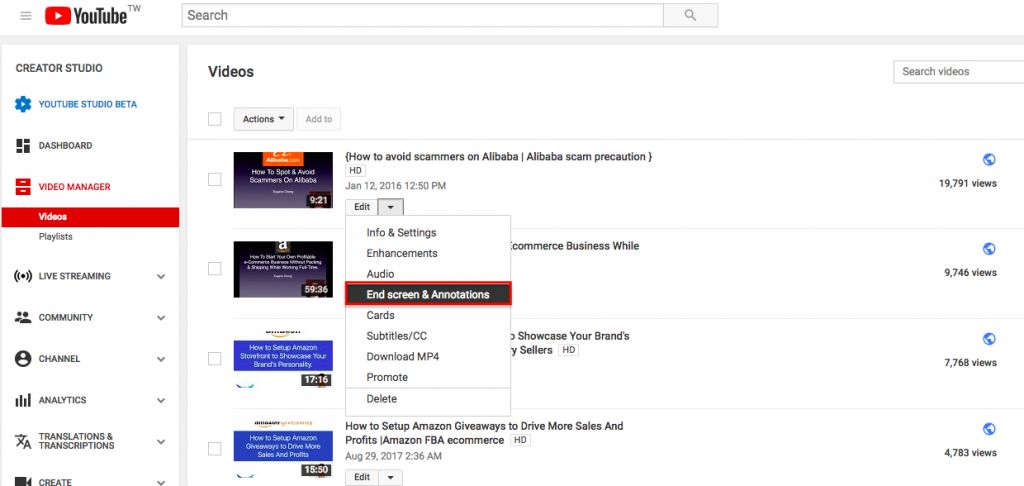This screenshot has height=486, width=1024.
Task: Click in the top YouTube Search field
Action: (423, 15)
